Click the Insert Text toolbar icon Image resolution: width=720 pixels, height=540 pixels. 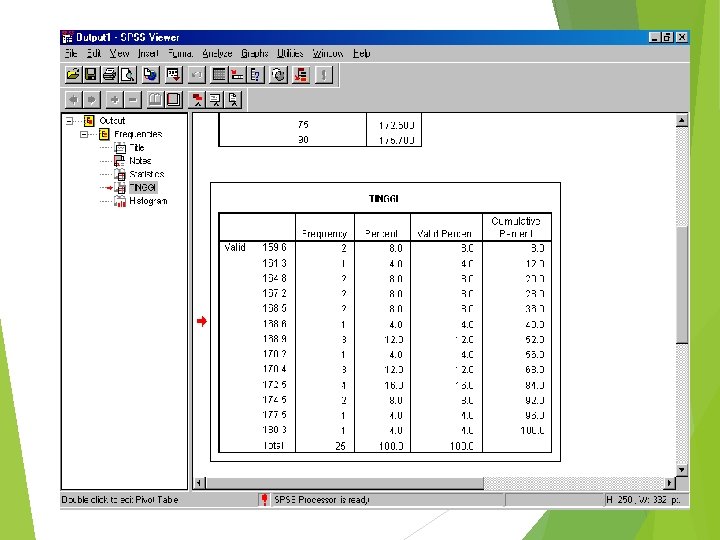(233, 99)
